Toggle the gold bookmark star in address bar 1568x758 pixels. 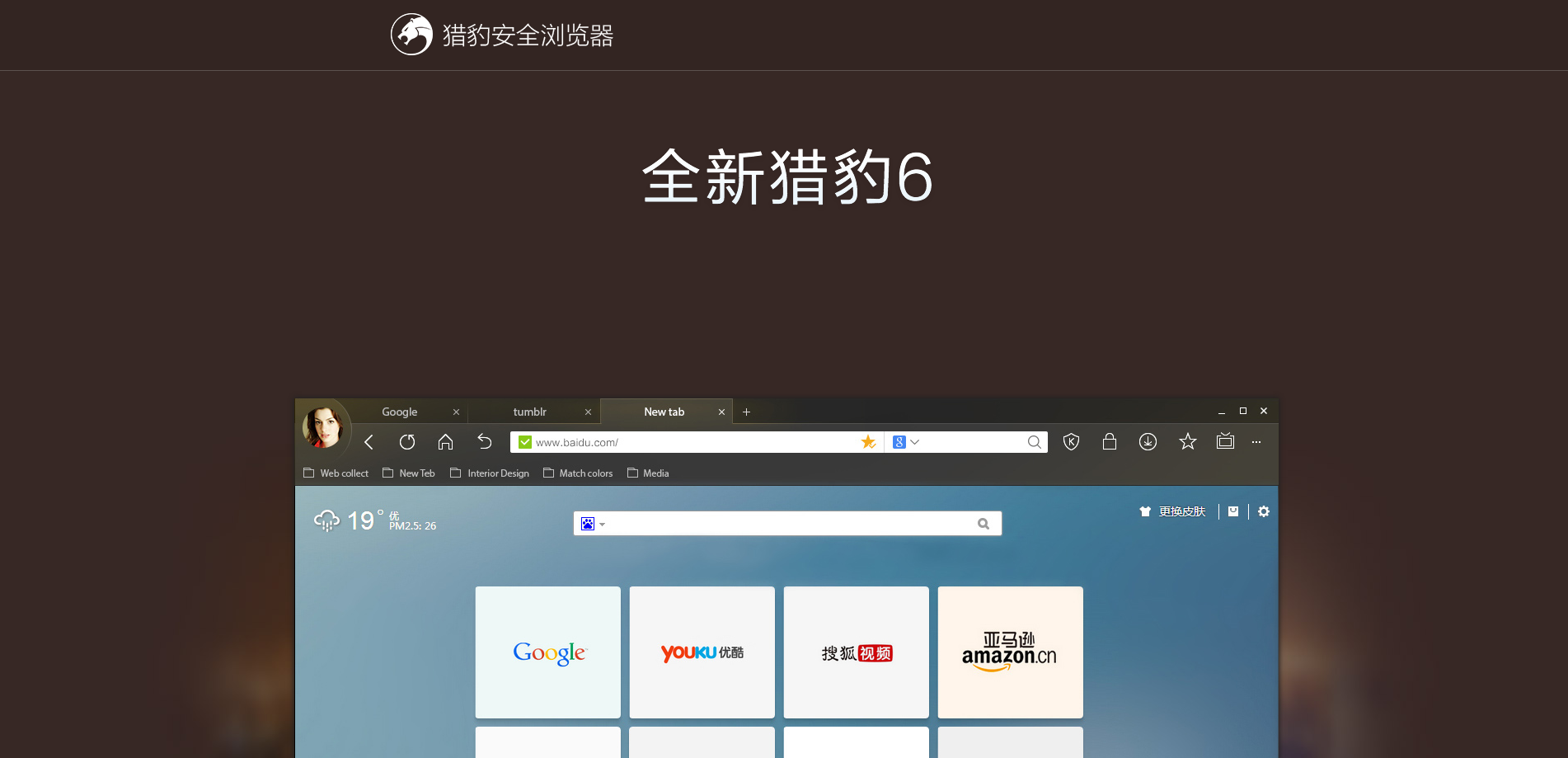(x=868, y=442)
